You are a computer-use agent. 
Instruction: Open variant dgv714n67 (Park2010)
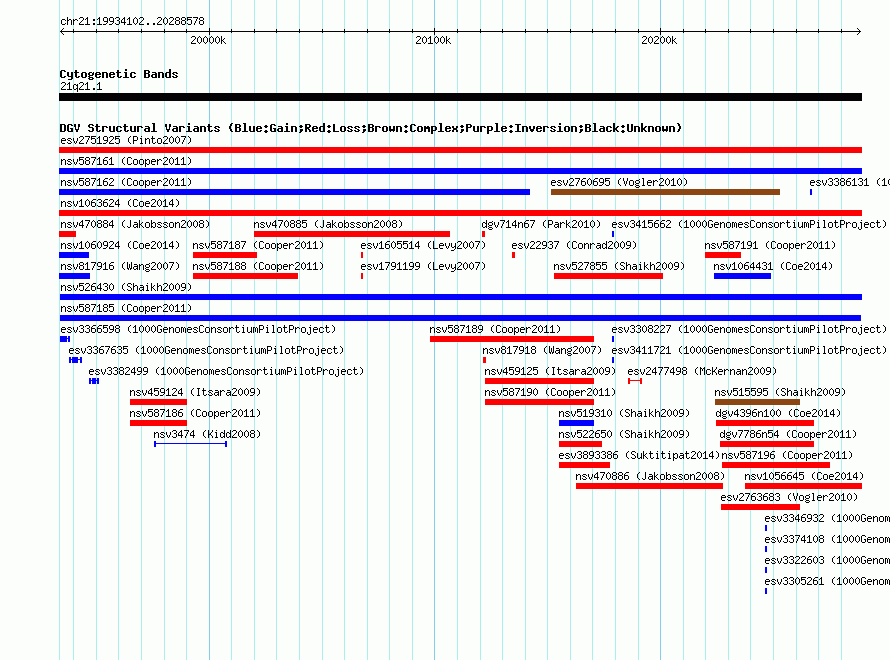point(541,224)
